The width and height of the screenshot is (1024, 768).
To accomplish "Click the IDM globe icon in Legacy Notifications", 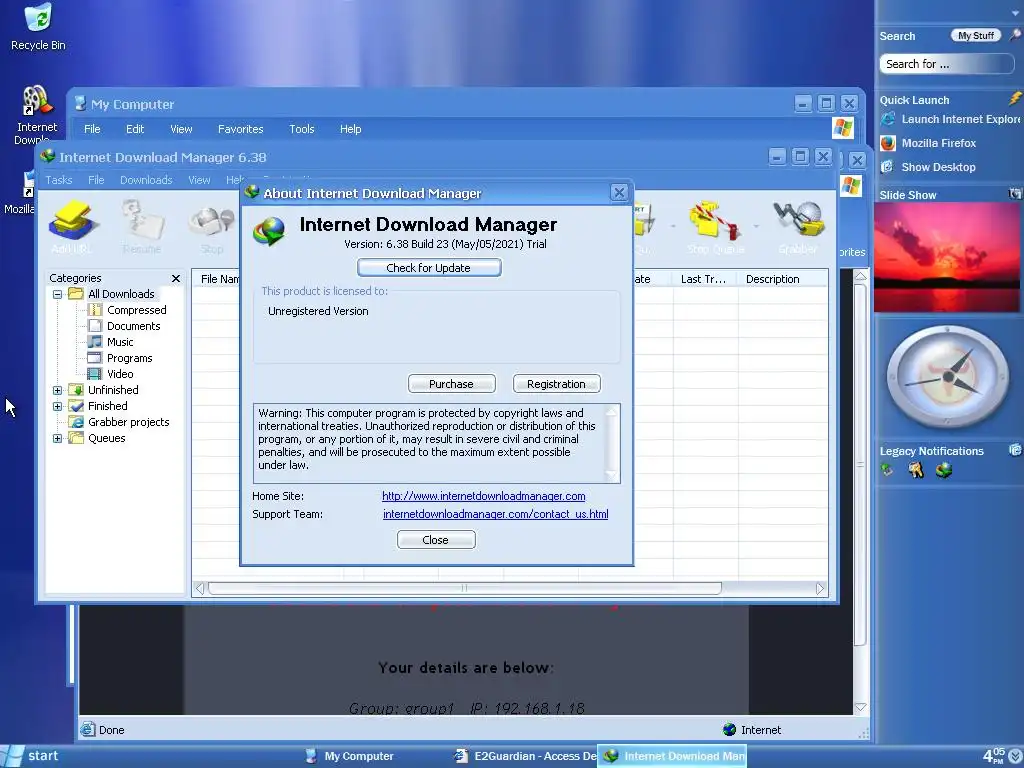I will coord(944,470).
